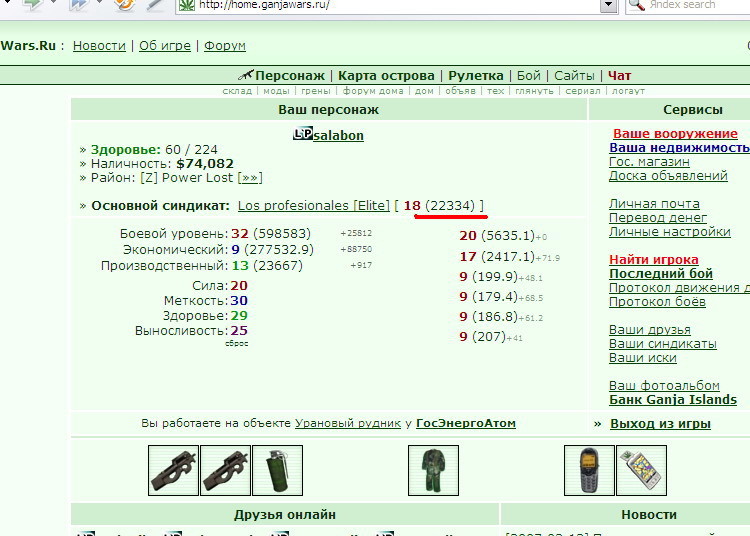Image resolution: width=750 pixels, height=536 pixels.
Task: Open Ваша недвижимость service link
Action: [680, 148]
